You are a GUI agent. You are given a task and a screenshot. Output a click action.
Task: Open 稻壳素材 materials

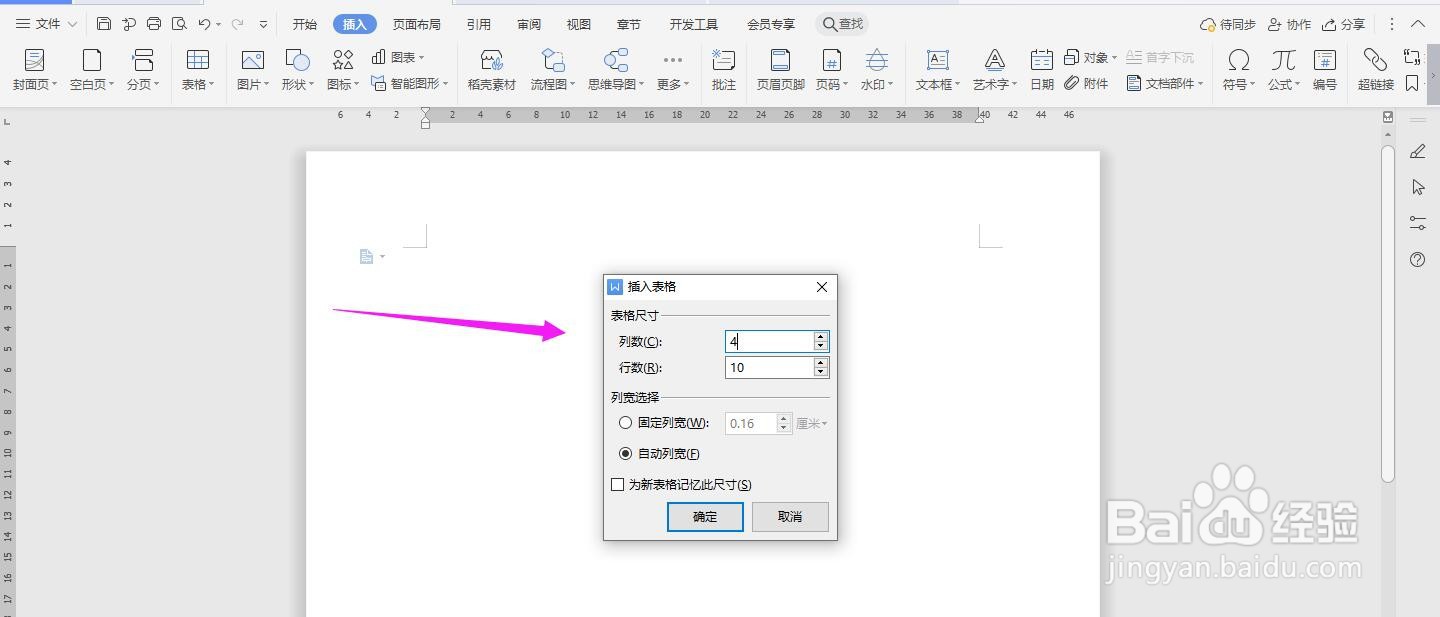[x=491, y=70]
